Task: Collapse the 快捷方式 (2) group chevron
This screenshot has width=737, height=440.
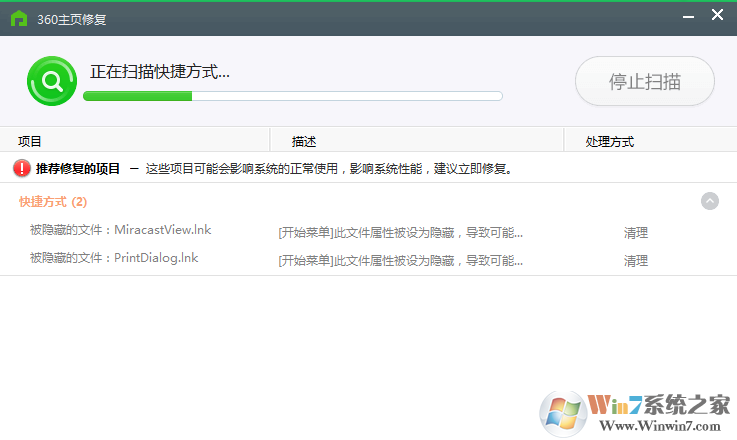Action: [x=709, y=201]
